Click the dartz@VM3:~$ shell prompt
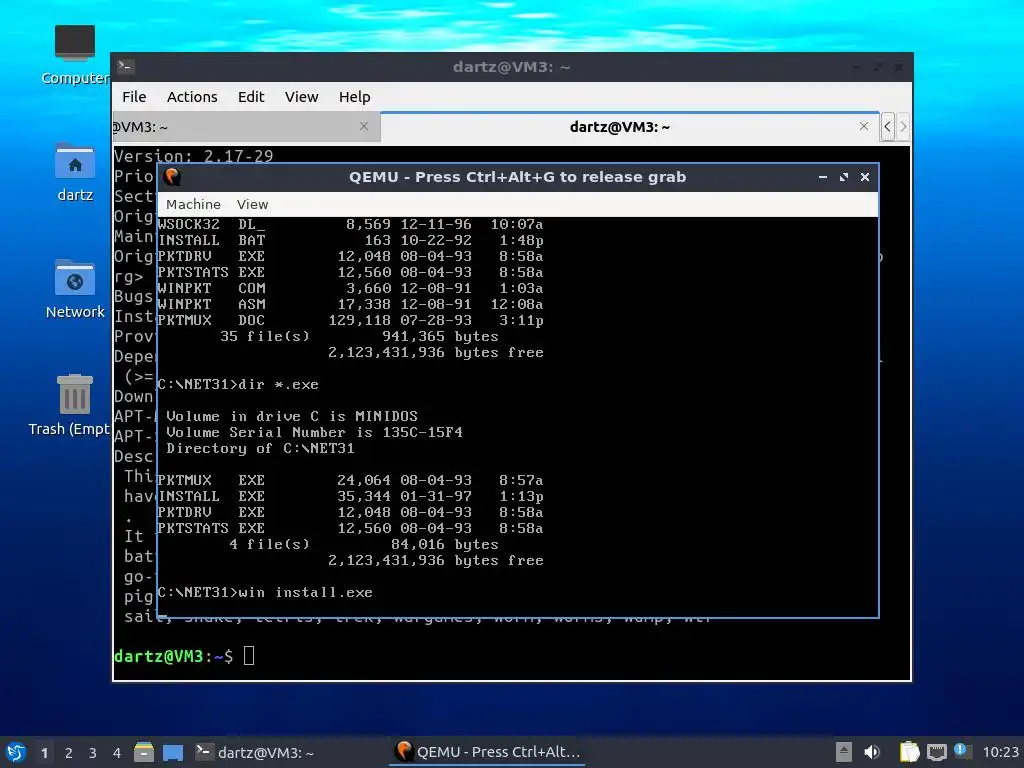 (173, 656)
